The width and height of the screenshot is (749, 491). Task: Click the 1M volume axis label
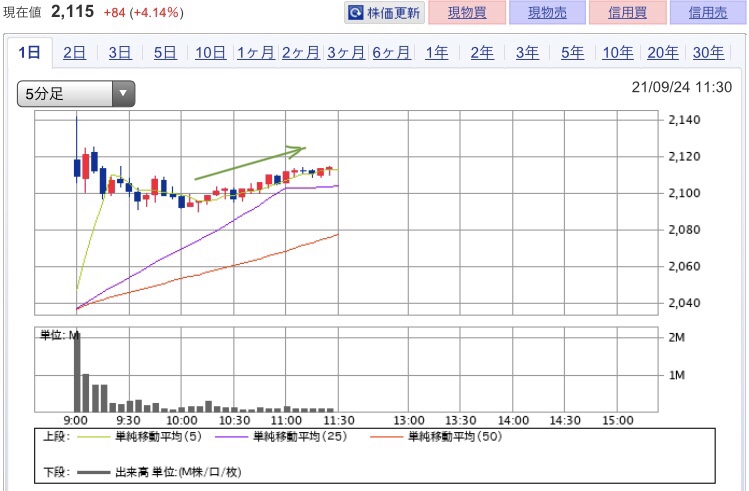point(677,375)
